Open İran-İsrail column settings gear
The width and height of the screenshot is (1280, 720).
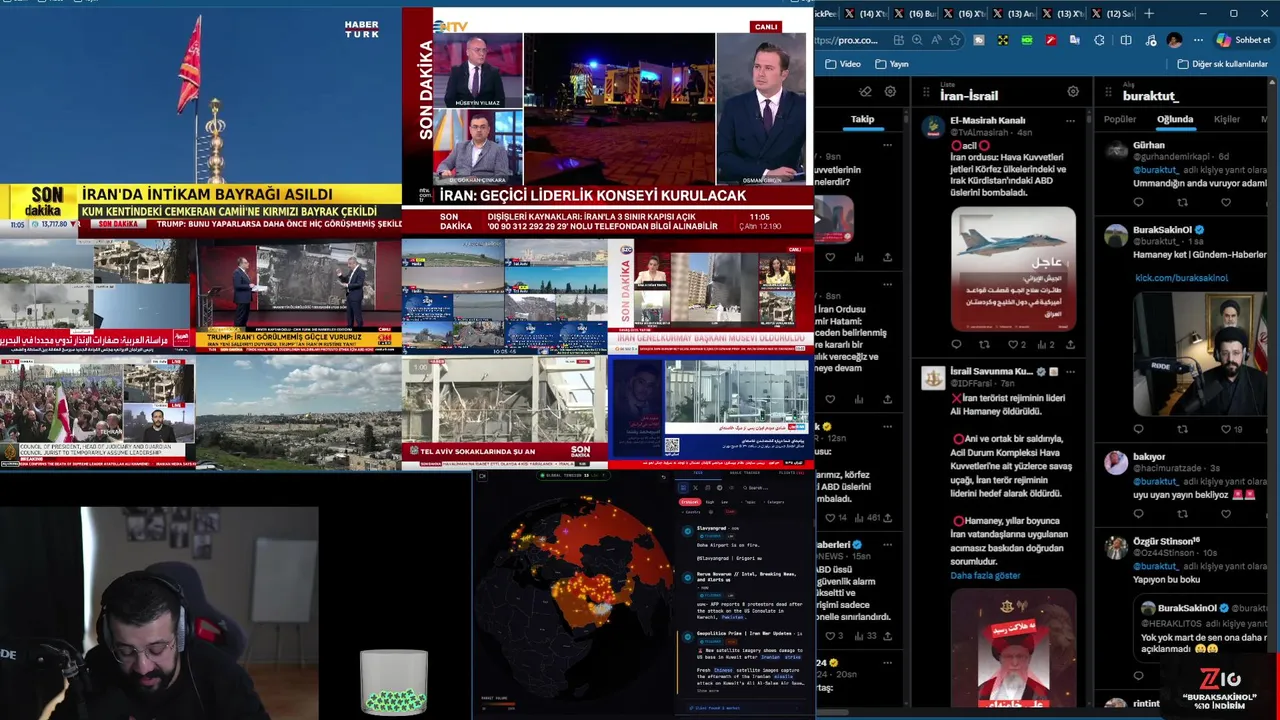(x=1073, y=91)
